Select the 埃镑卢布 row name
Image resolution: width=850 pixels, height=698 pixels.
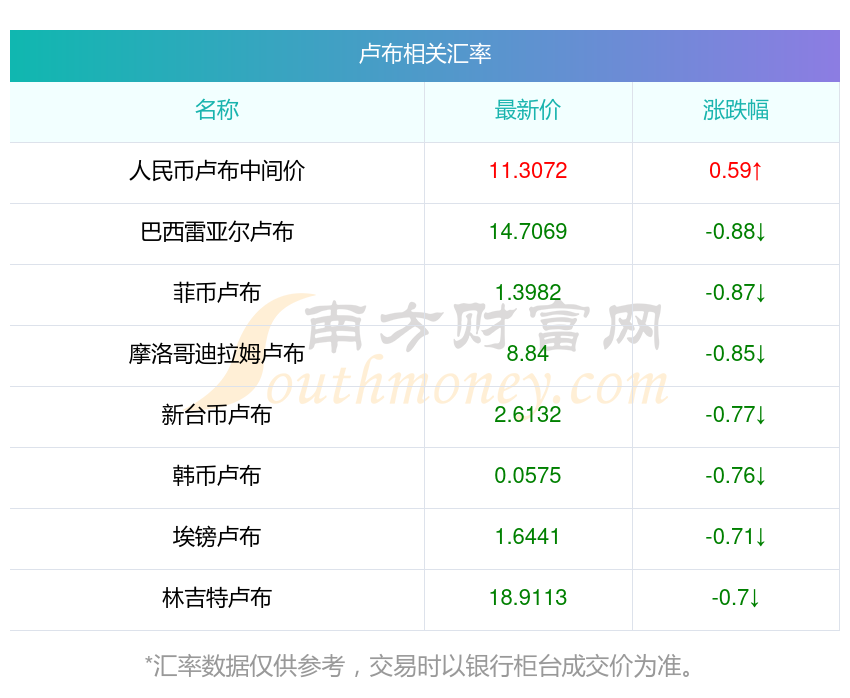pyautogui.click(x=217, y=537)
